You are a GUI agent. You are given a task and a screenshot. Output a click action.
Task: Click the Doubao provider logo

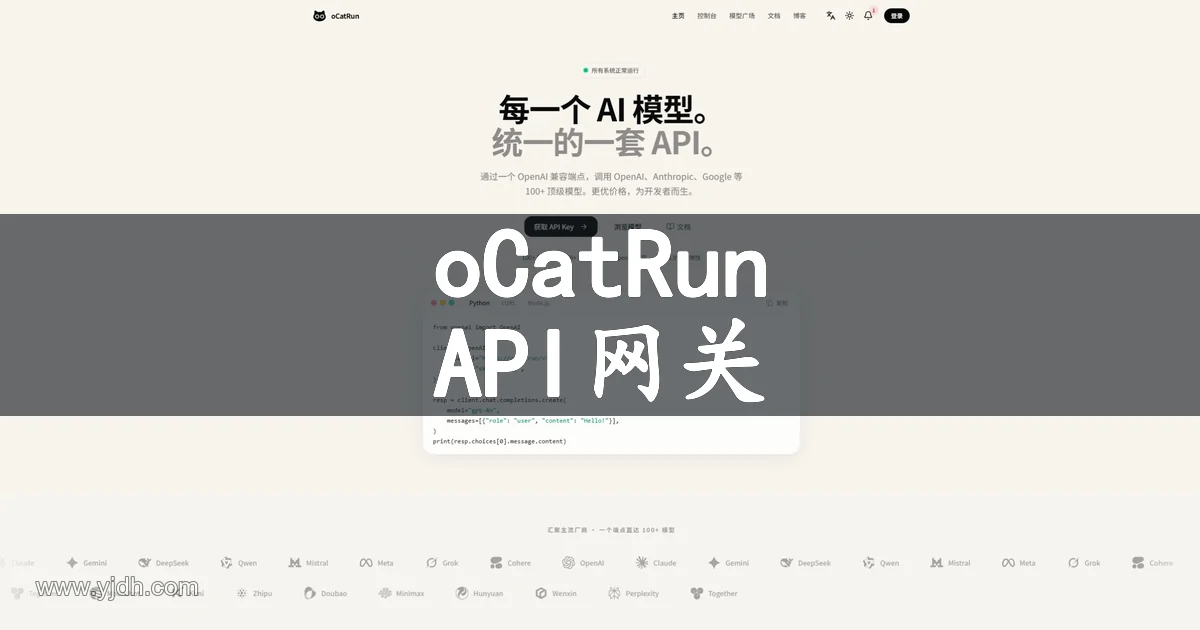pyautogui.click(x=326, y=593)
